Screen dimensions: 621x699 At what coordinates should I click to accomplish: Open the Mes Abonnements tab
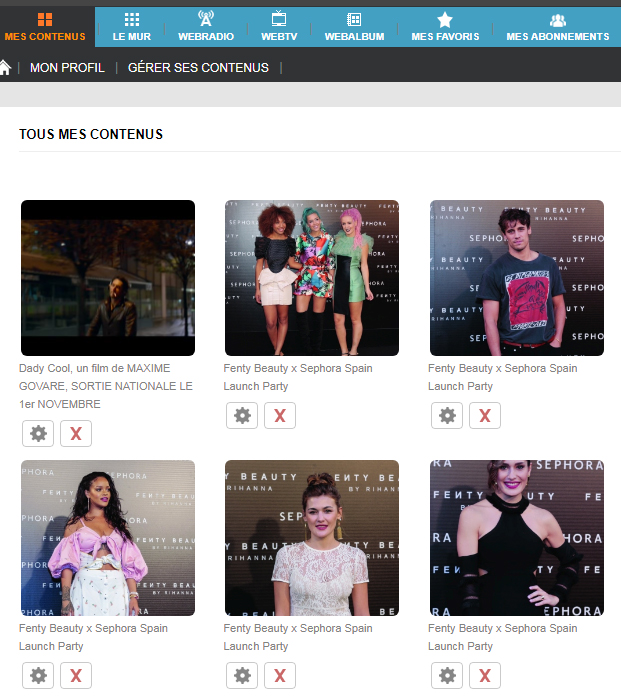pyautogui.click(x=558, y=27)
